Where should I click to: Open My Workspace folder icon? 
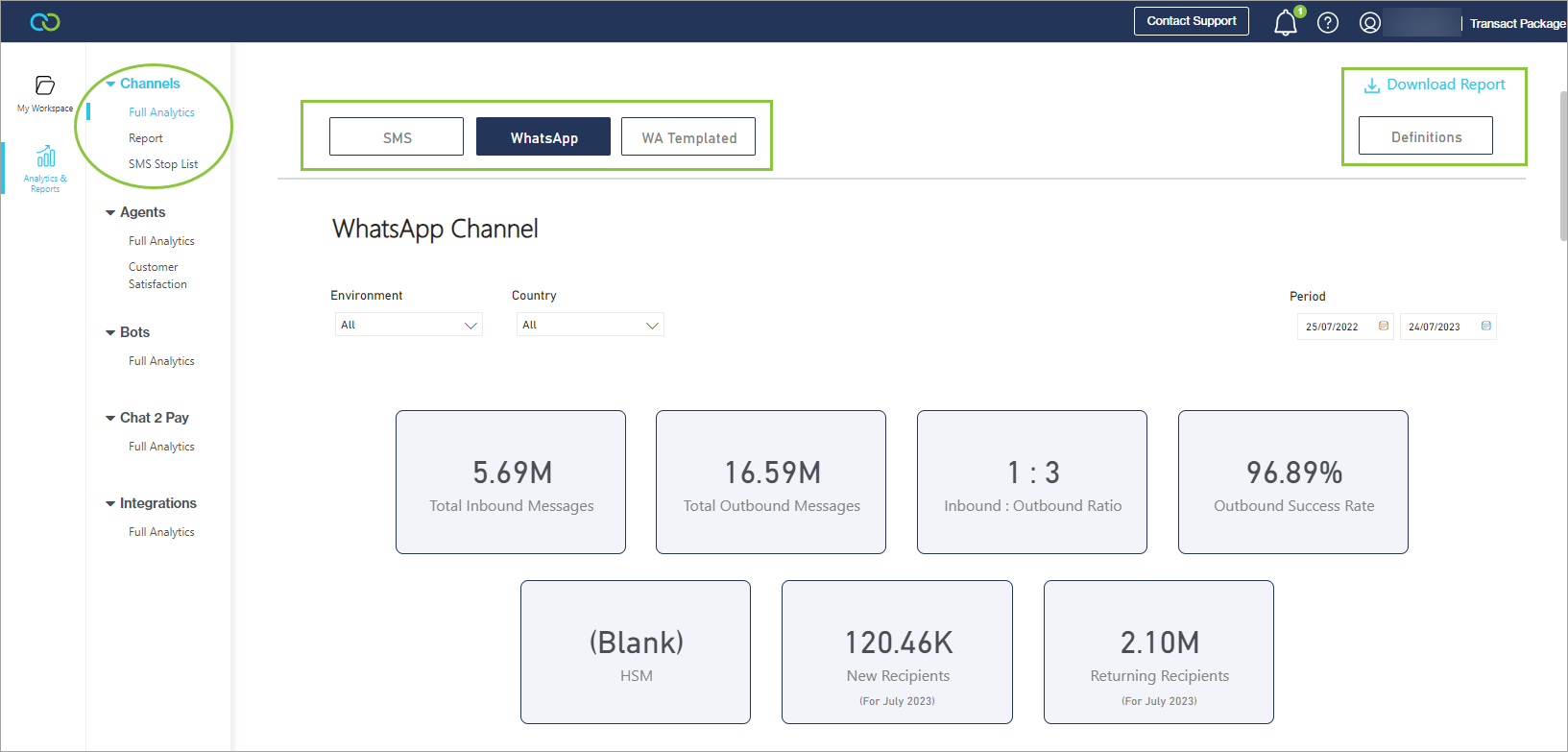click(x=45, y=86)
